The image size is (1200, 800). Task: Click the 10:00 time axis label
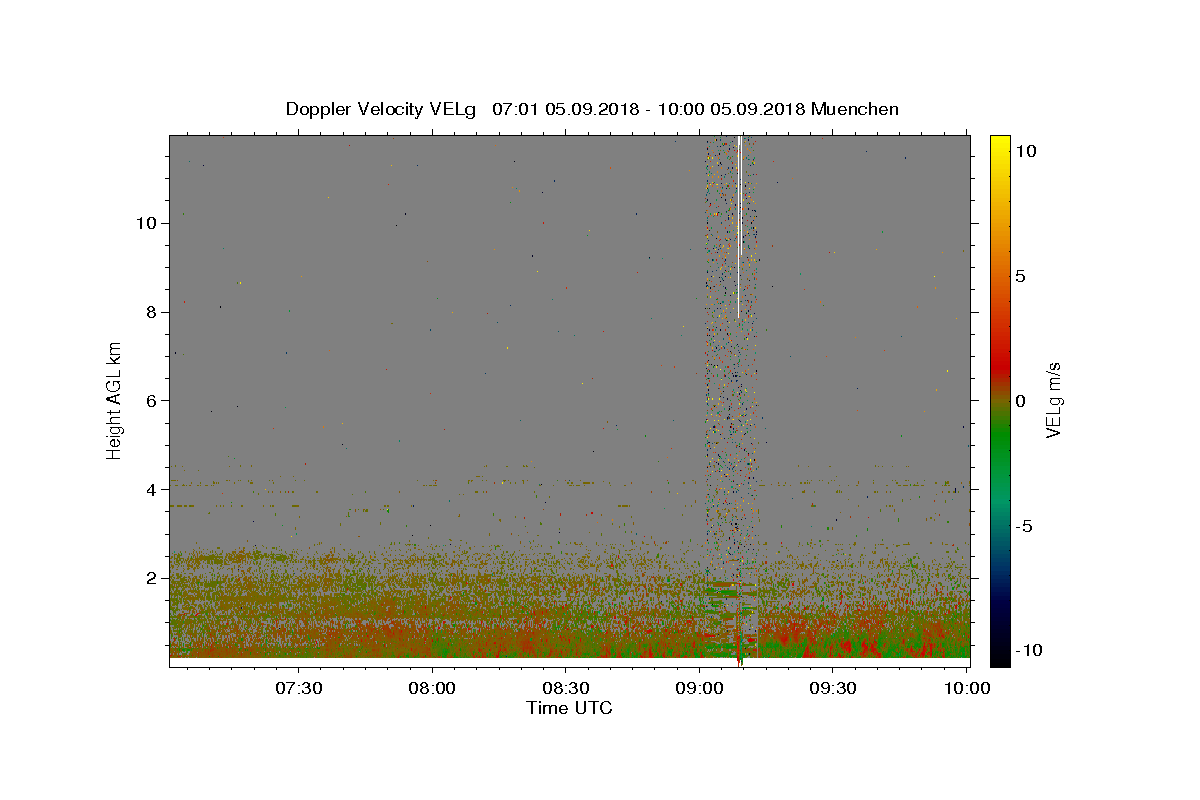[x=967, y=689]
